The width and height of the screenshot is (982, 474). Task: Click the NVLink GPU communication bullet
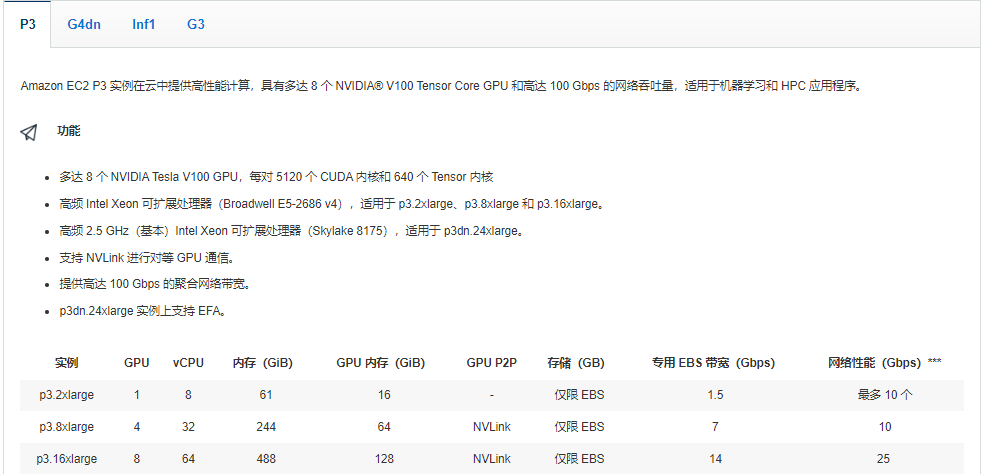[147, 257]
